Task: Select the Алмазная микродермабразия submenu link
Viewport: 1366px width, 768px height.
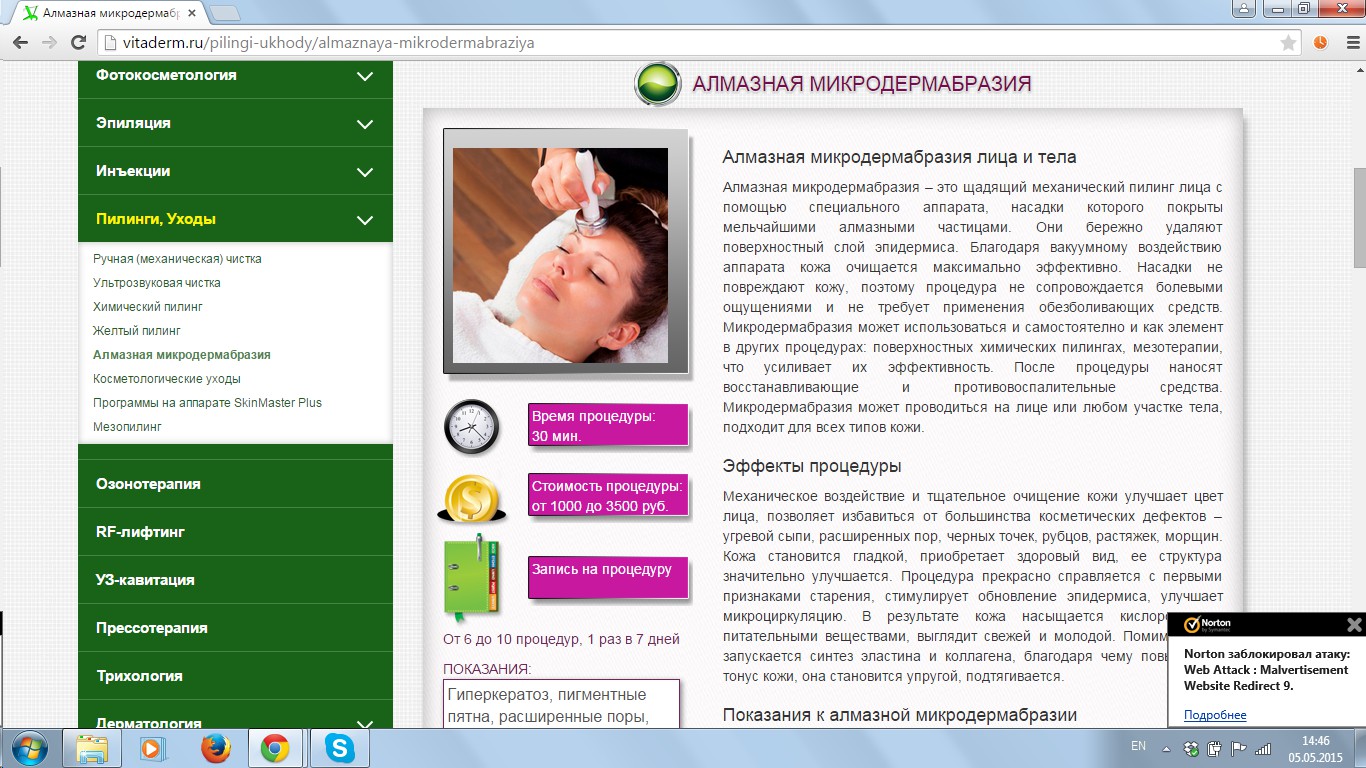Action: (182, 355)
